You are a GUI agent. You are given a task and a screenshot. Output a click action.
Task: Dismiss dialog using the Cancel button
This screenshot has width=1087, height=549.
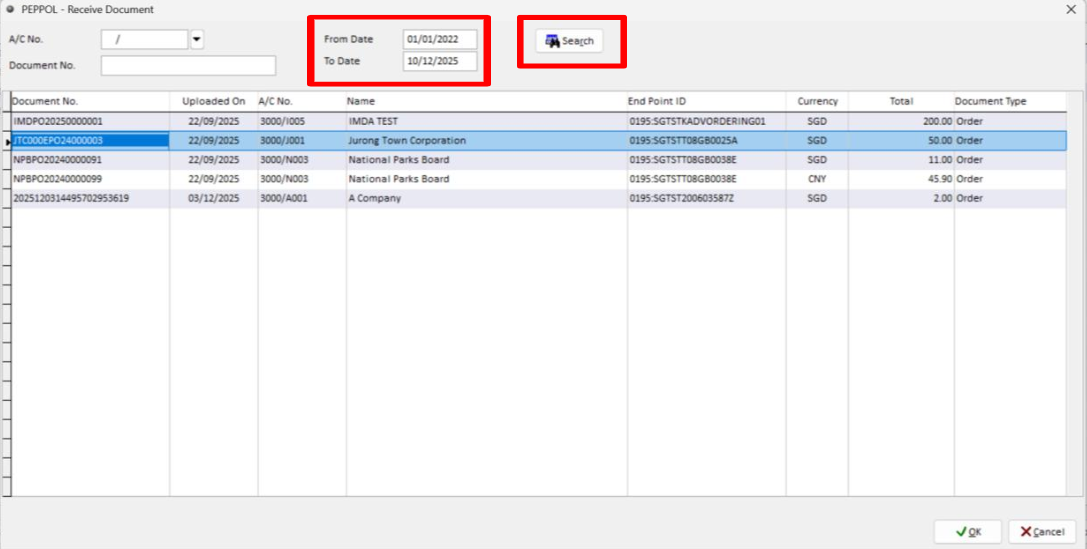click(1042, 532)
